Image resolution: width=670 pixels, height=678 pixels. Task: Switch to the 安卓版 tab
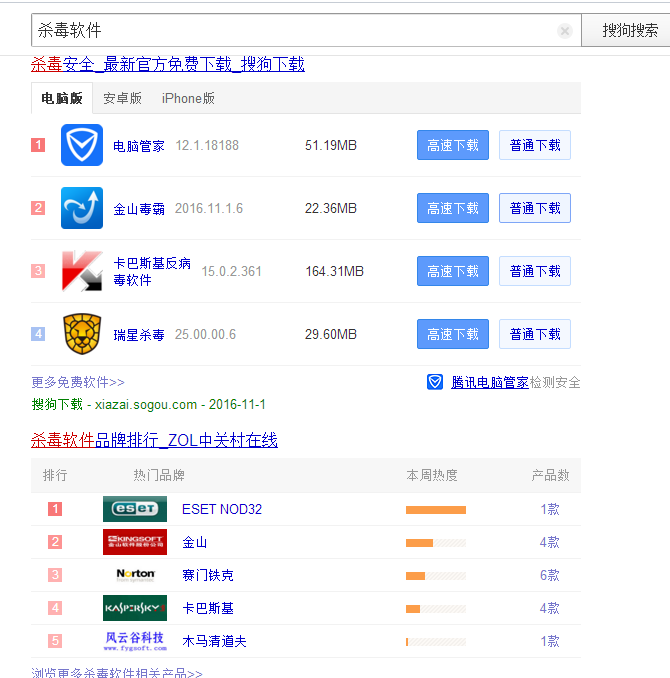(x=122, y=98)
